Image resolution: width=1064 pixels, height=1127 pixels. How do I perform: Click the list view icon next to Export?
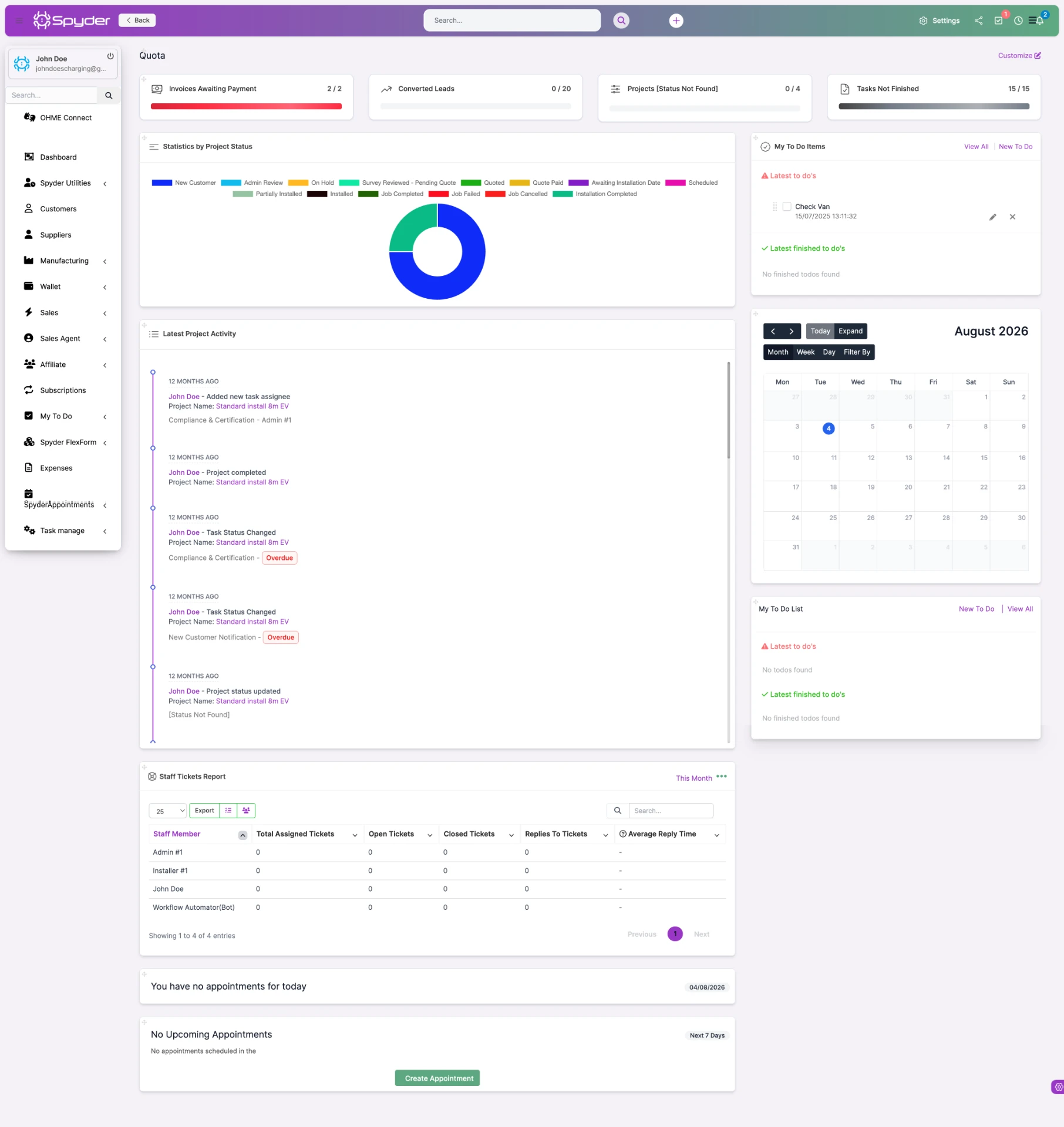point(228,811)
